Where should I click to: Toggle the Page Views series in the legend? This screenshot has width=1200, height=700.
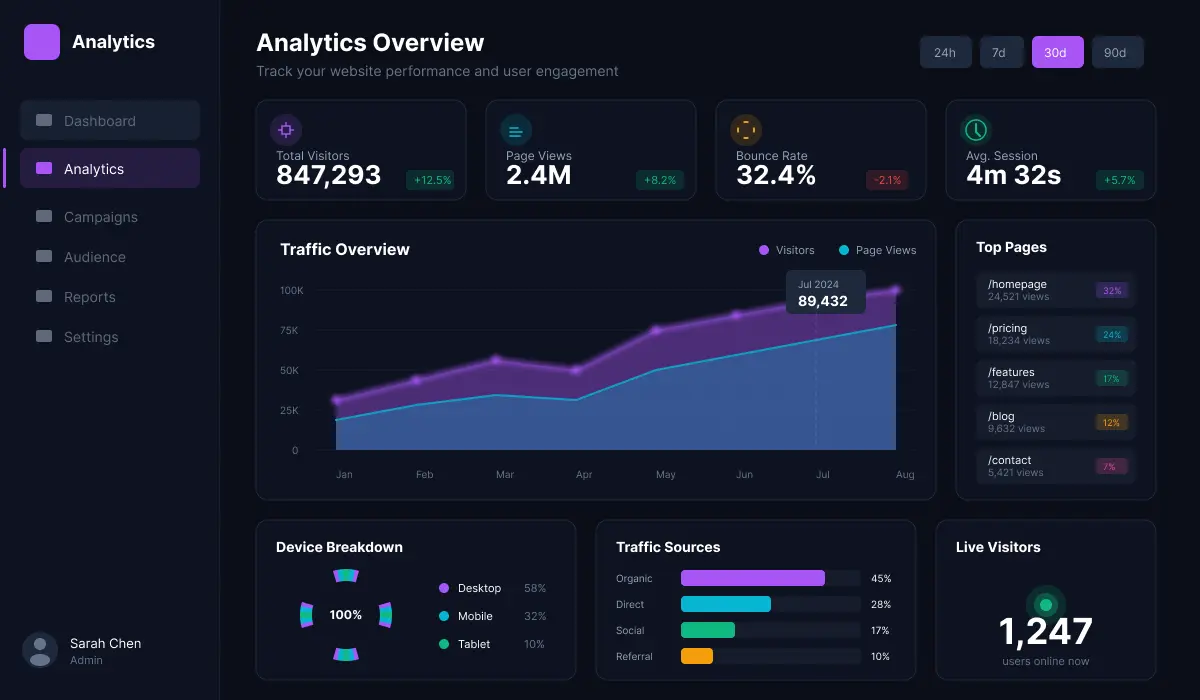[x=877, y=250]
